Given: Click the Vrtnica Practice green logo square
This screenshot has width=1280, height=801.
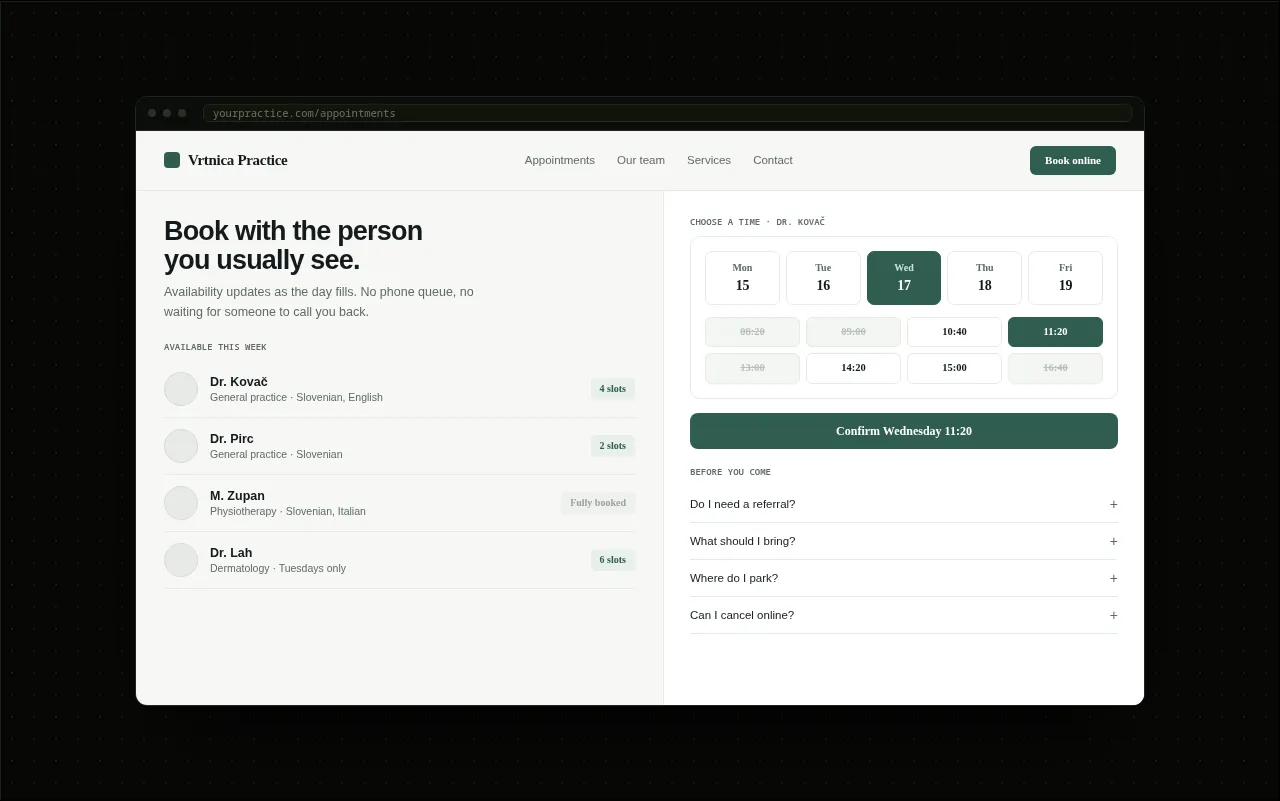Looking at the screenshot, I should pyautogui.click(x=172, y=160).
